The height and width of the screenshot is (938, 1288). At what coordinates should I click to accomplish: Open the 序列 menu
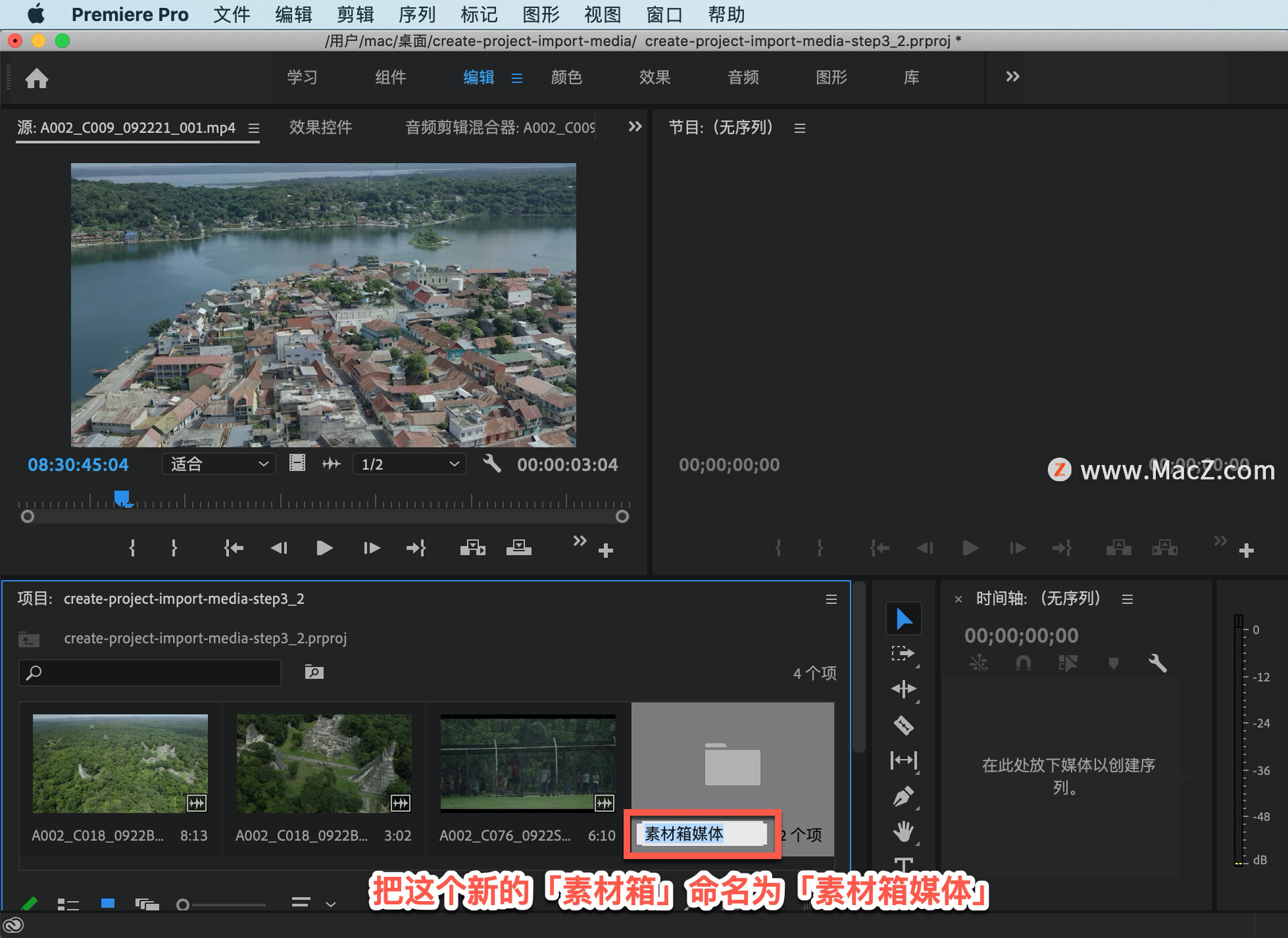417,14
